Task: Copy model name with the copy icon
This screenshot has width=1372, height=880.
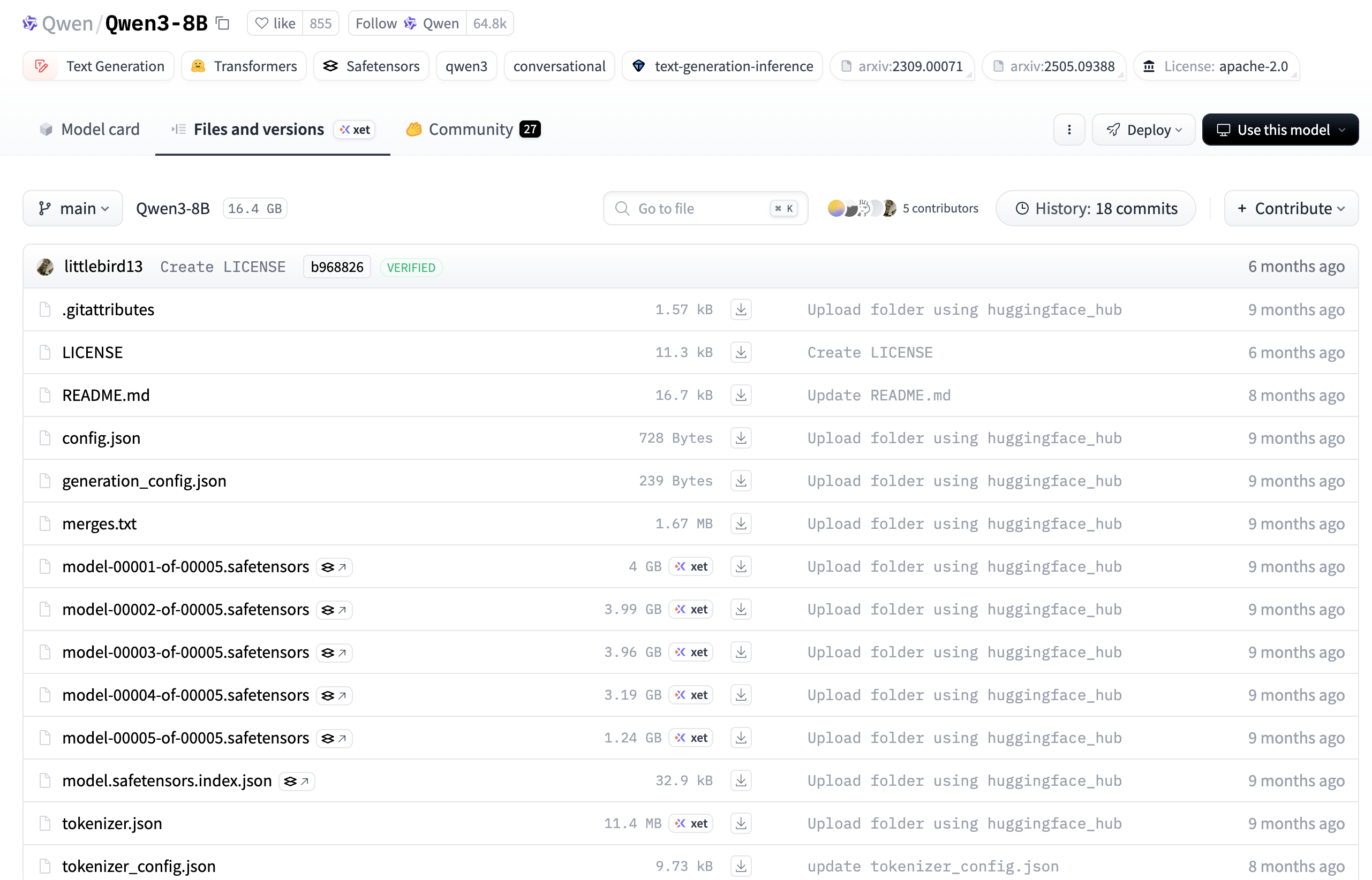Action: point(223,24)
